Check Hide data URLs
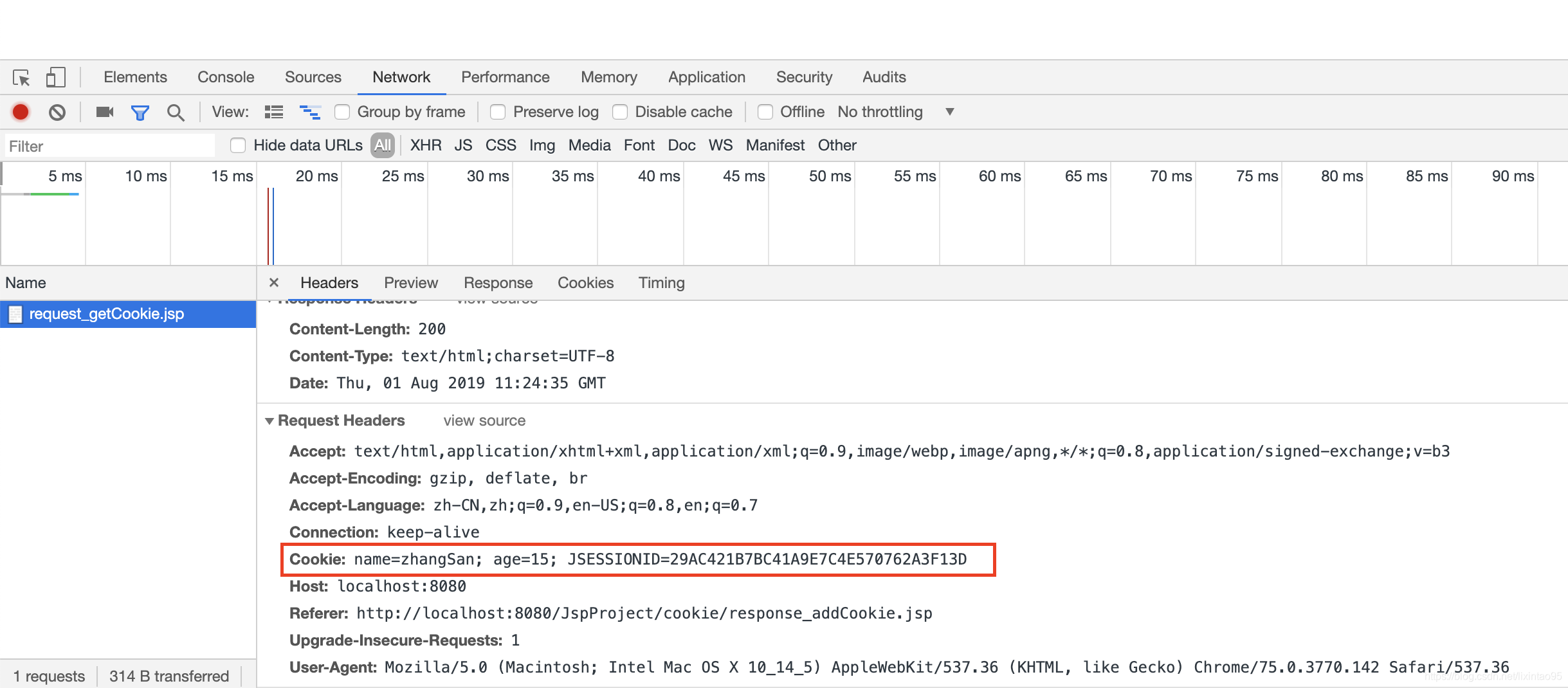Screen dimensions: 1568x688 click(x=238, y=145)
